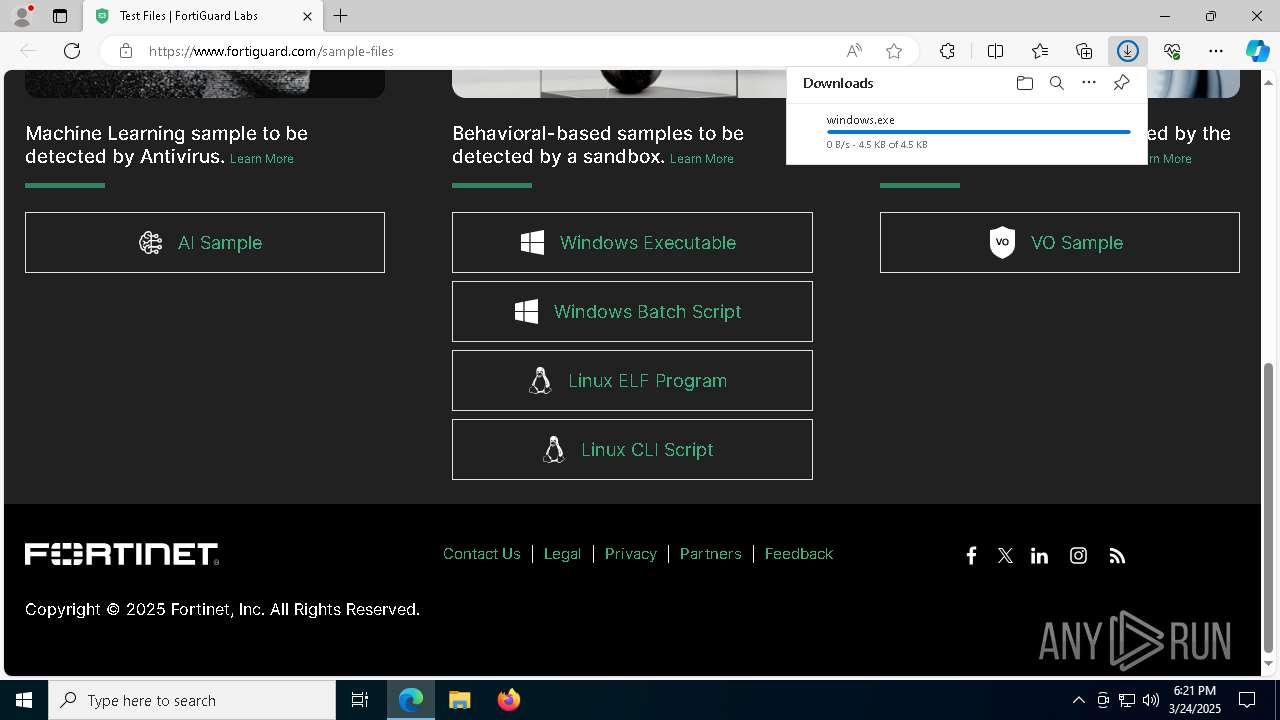1280x720 pixels.
Task: Close the Test Files FortiGuard Labs tab
Action: pyautogui.click(x=307, y=16)
